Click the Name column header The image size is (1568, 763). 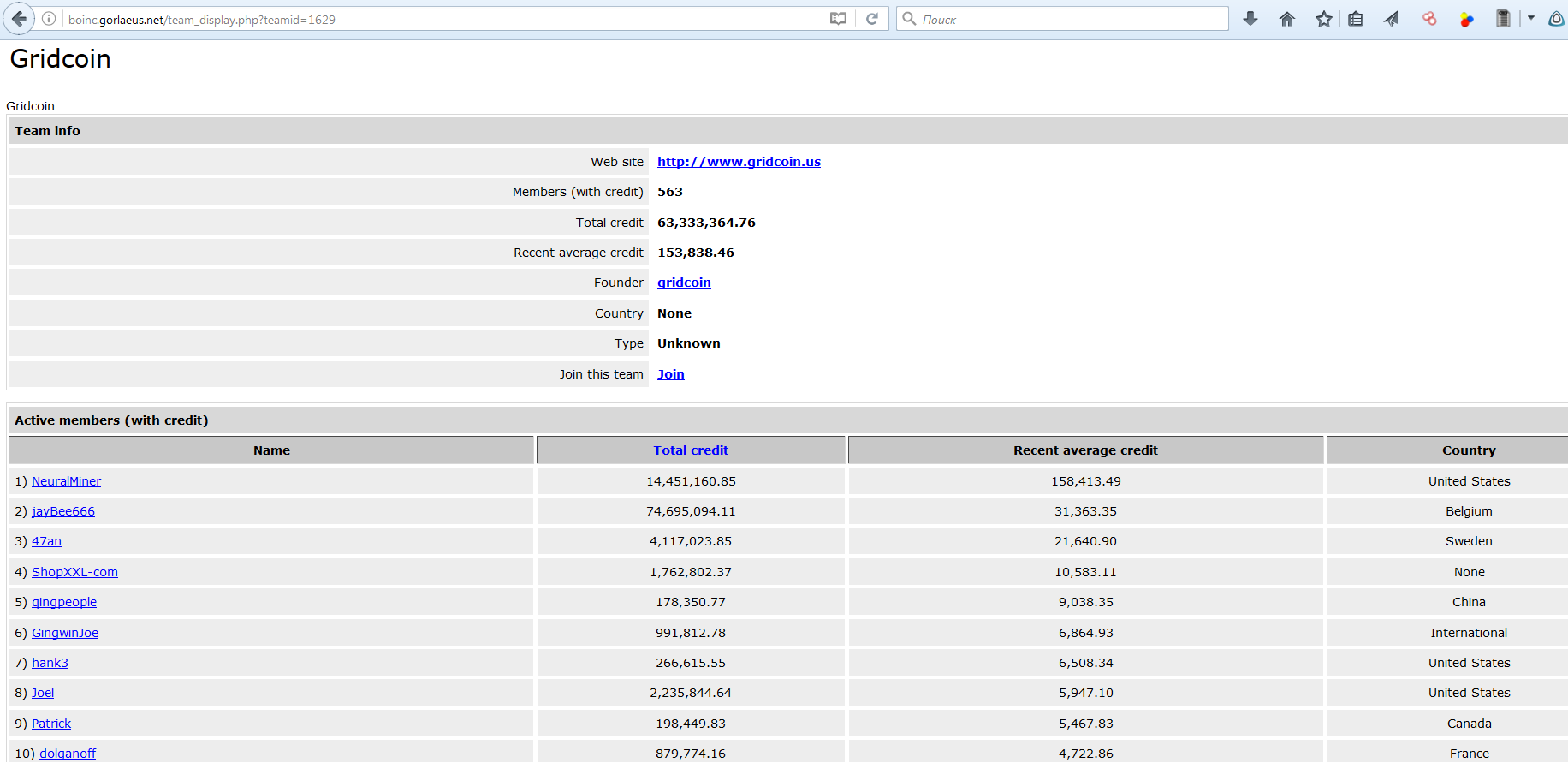coord(271,450)
